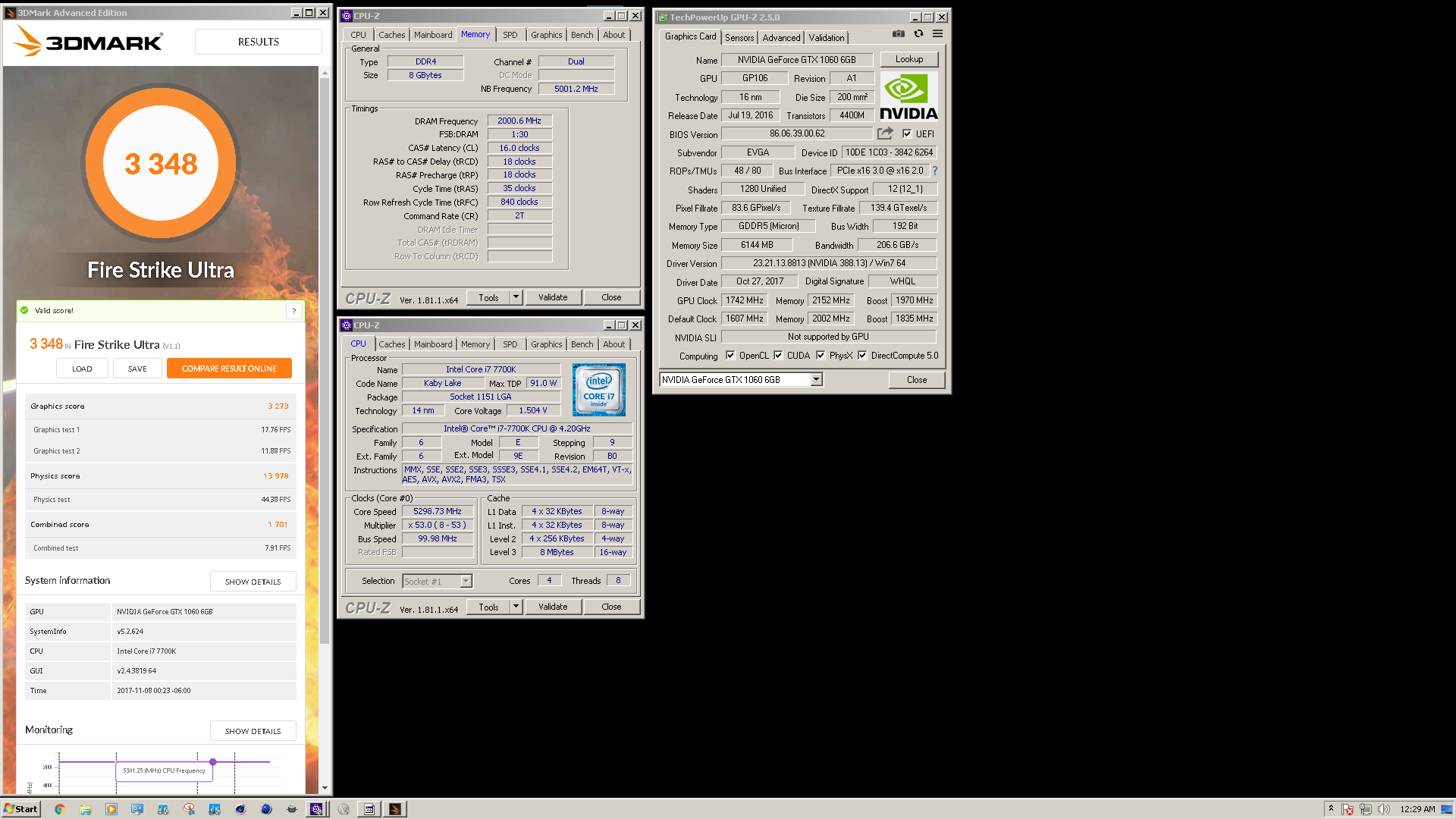Image resolution: width=1456 pixels, height=819 pixels.
Task: Open Windows Explorer folder on the taskbar
Action: [x=86, y=809]
